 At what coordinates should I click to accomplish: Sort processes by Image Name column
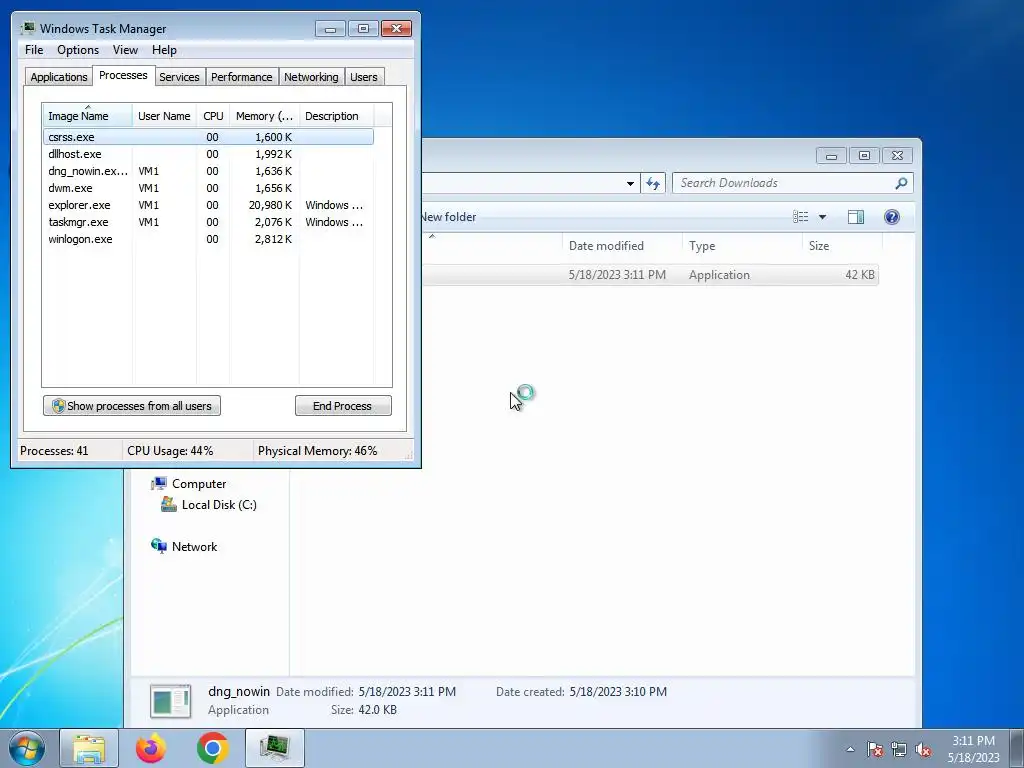click(x=88, y=116)
